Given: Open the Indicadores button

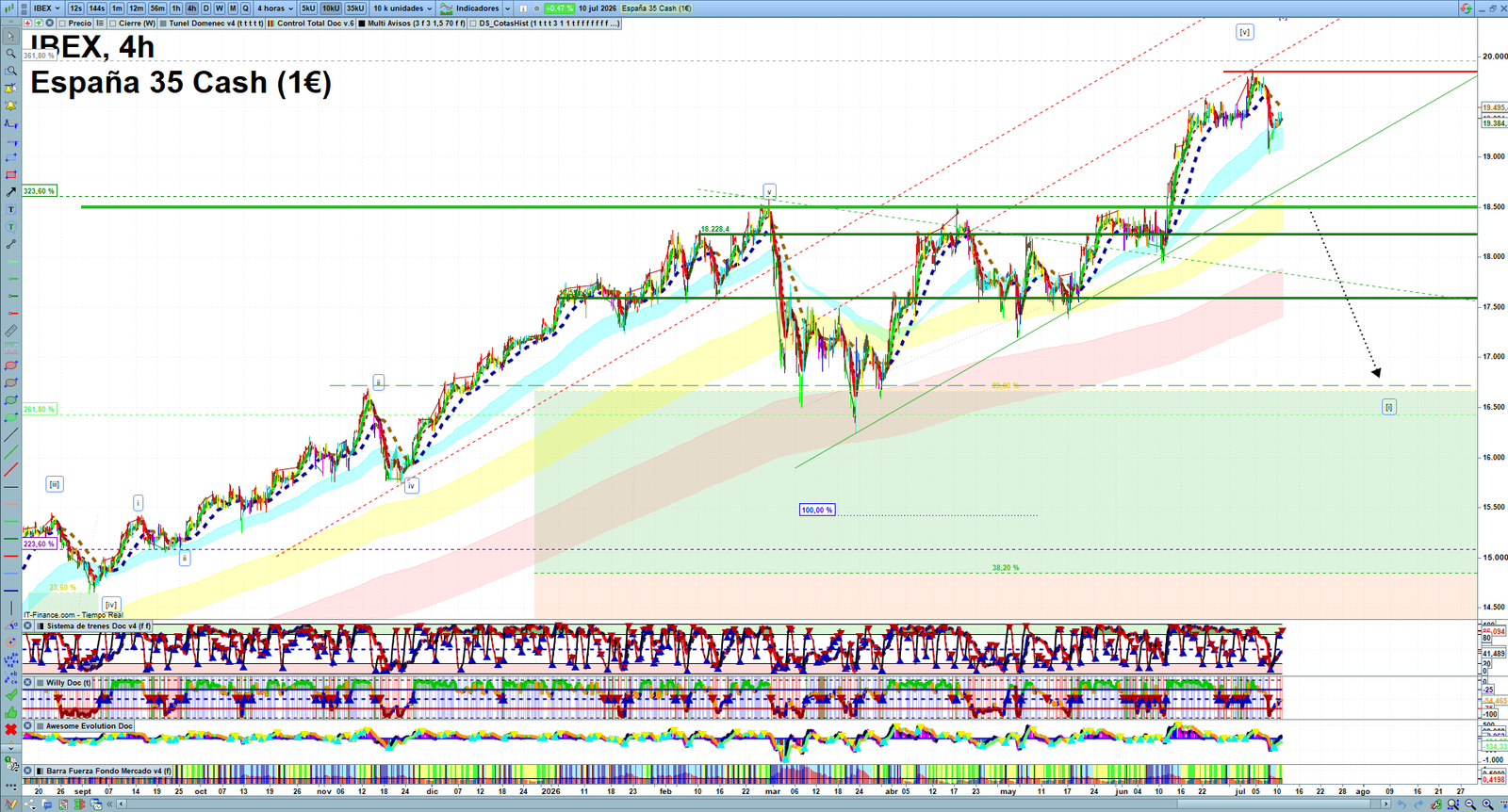Looking at the screenshot, I should click(469, 8).
